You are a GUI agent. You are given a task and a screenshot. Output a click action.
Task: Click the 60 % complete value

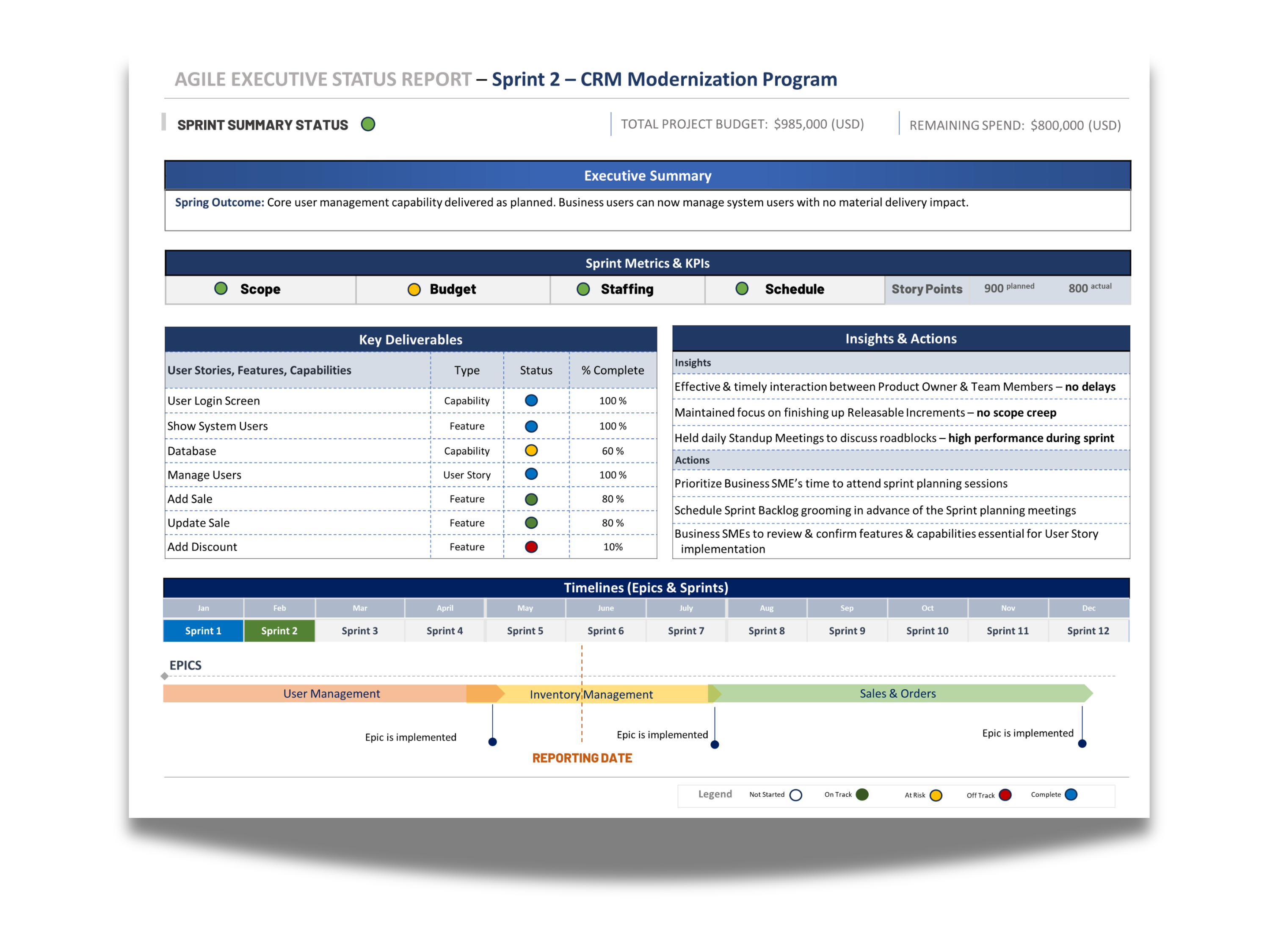(x=613, y=451)
